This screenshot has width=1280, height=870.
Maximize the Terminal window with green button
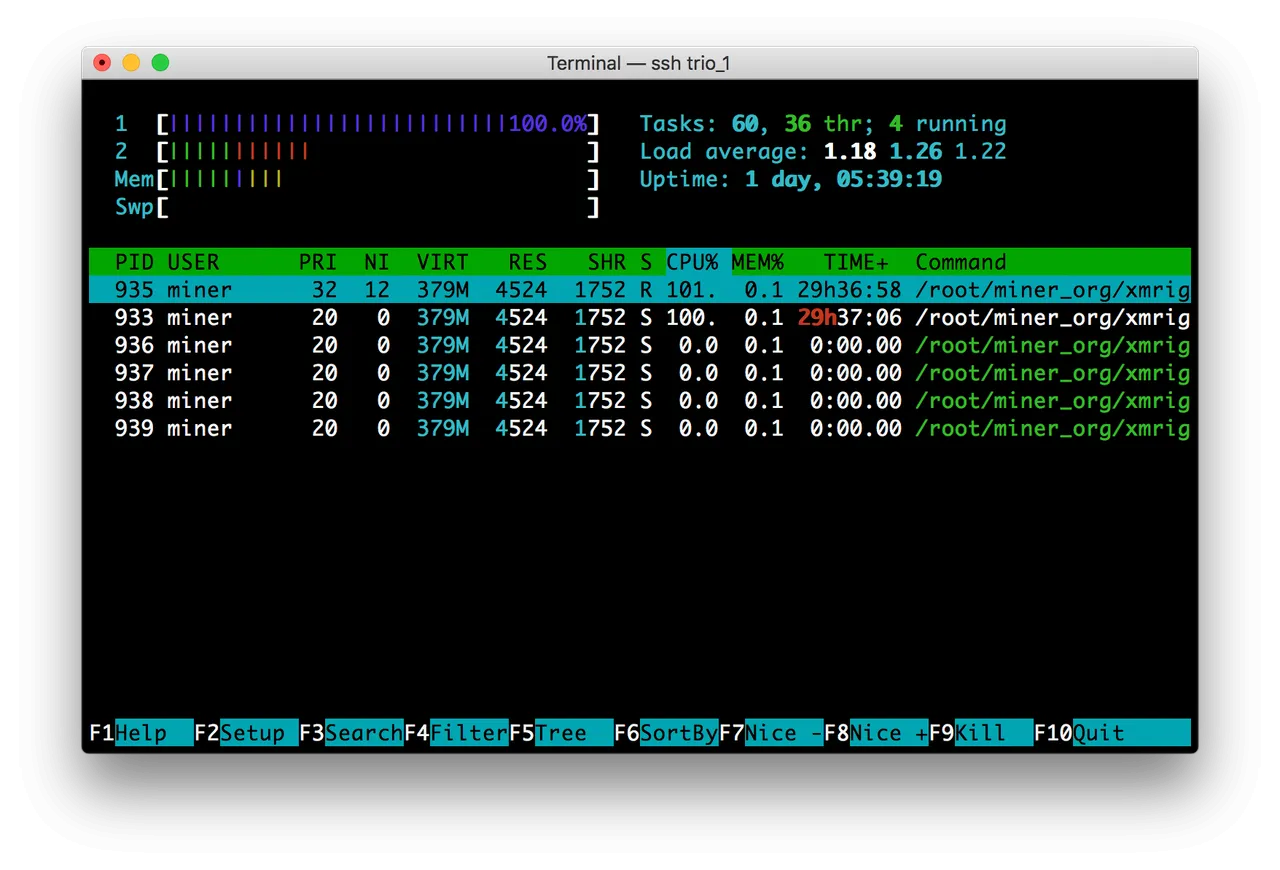[x=160, y=63]
